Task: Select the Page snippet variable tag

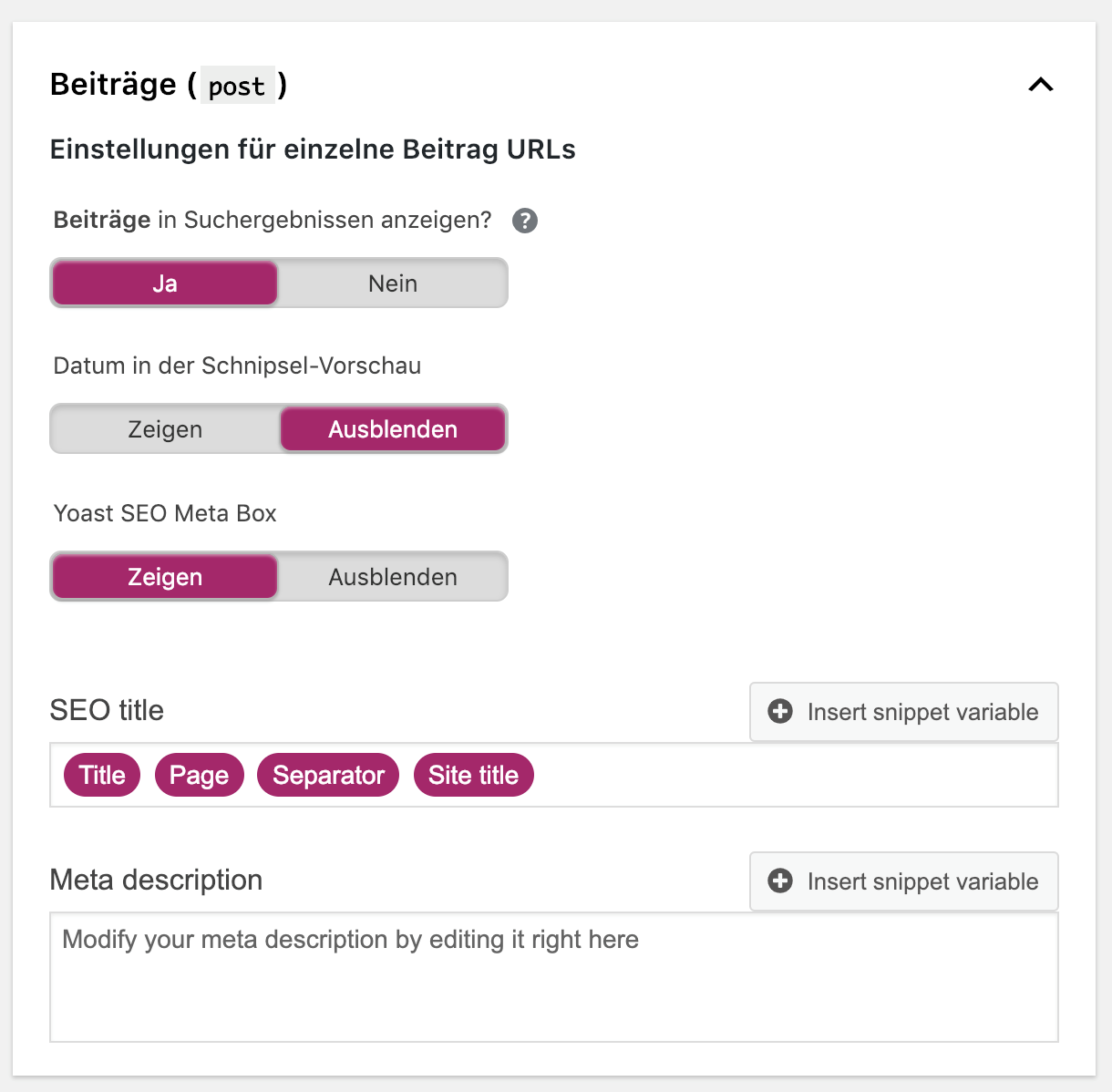Action: (x=200, y=775)
